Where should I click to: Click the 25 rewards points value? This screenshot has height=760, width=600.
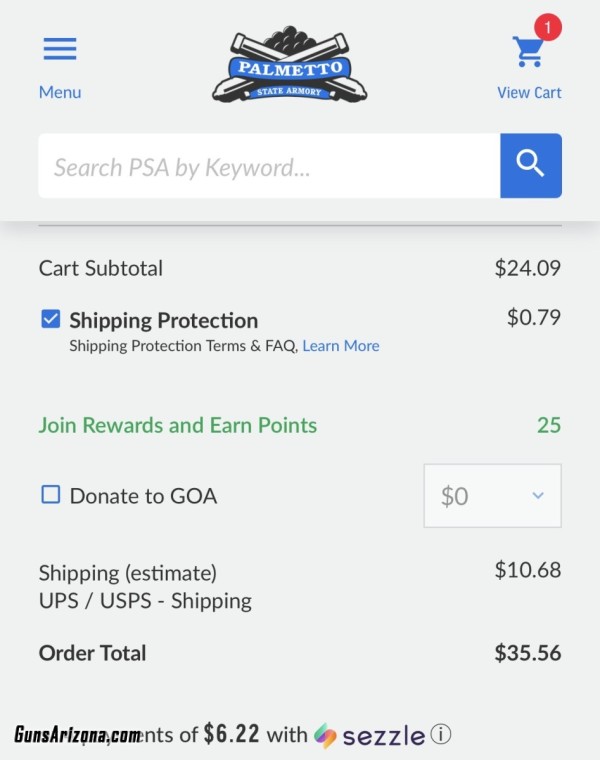[549, 425]
